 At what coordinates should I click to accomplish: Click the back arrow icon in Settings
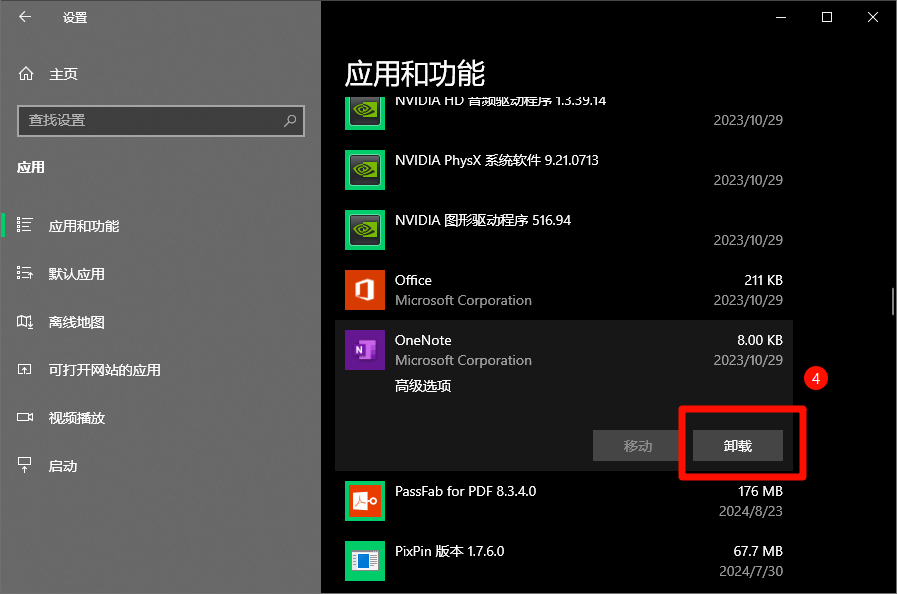tap(25, 17)
